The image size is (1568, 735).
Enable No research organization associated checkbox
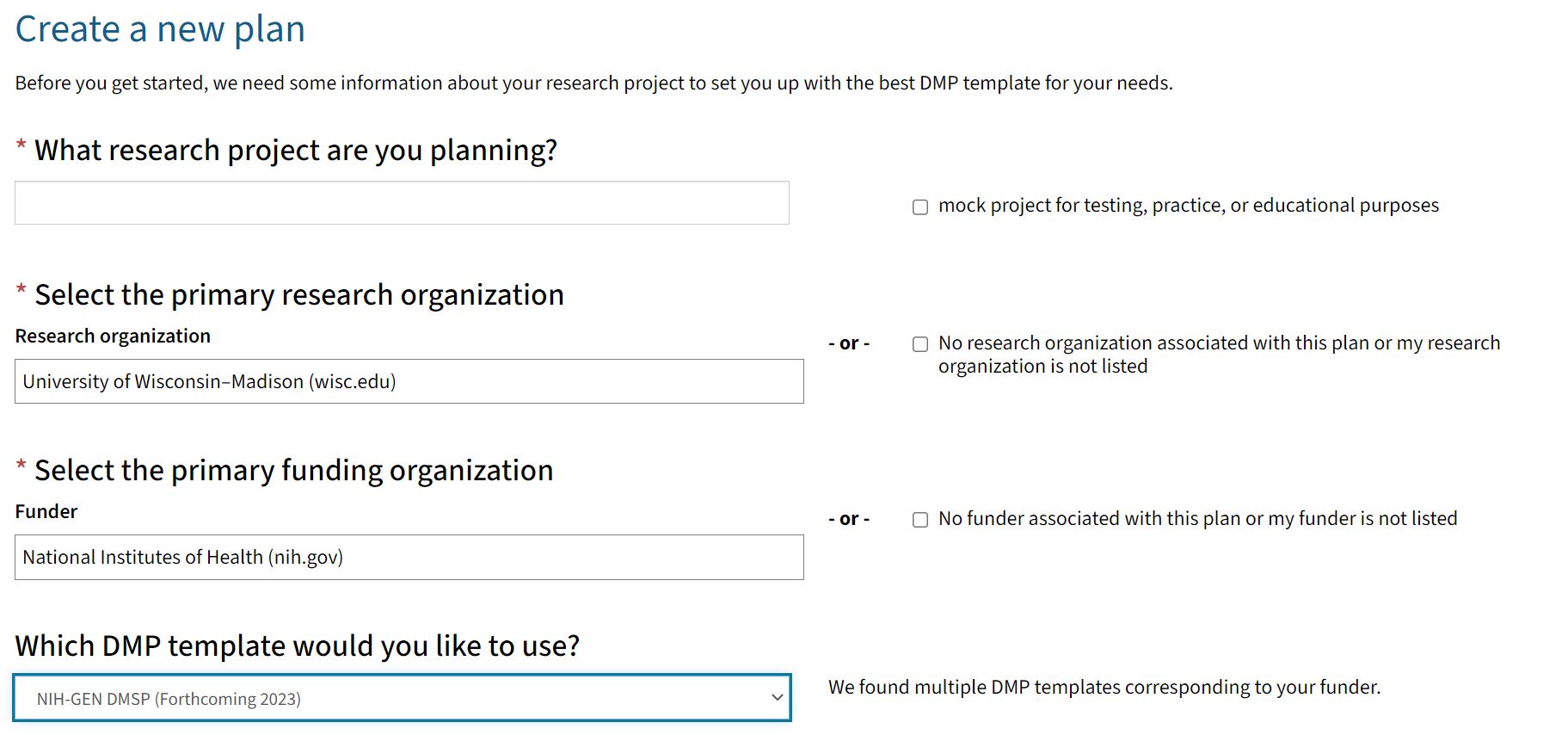(920, 344)
